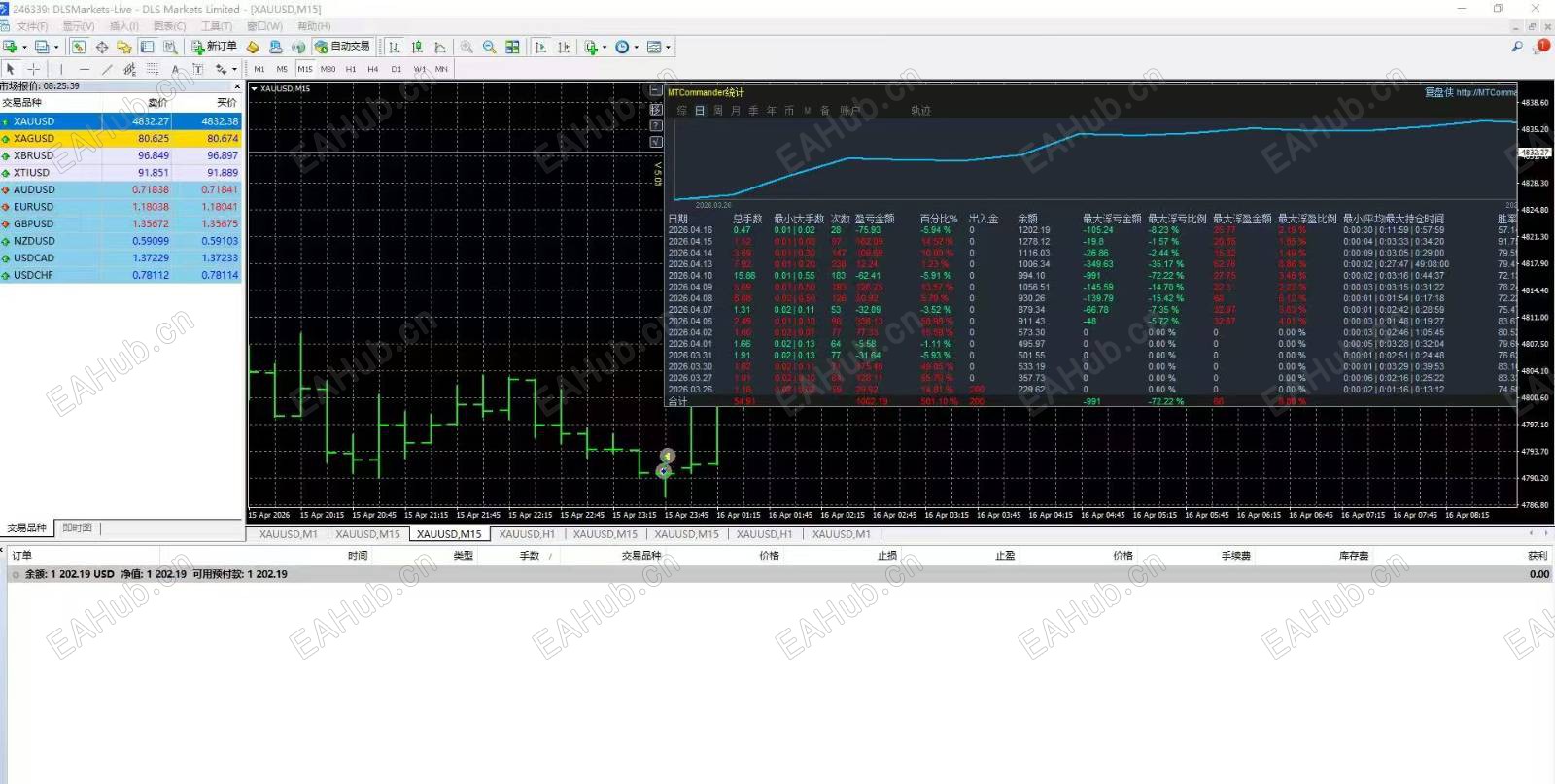Open the Periods clock icon
This screenshot has height=784, width=1555.
coord(622,47)
